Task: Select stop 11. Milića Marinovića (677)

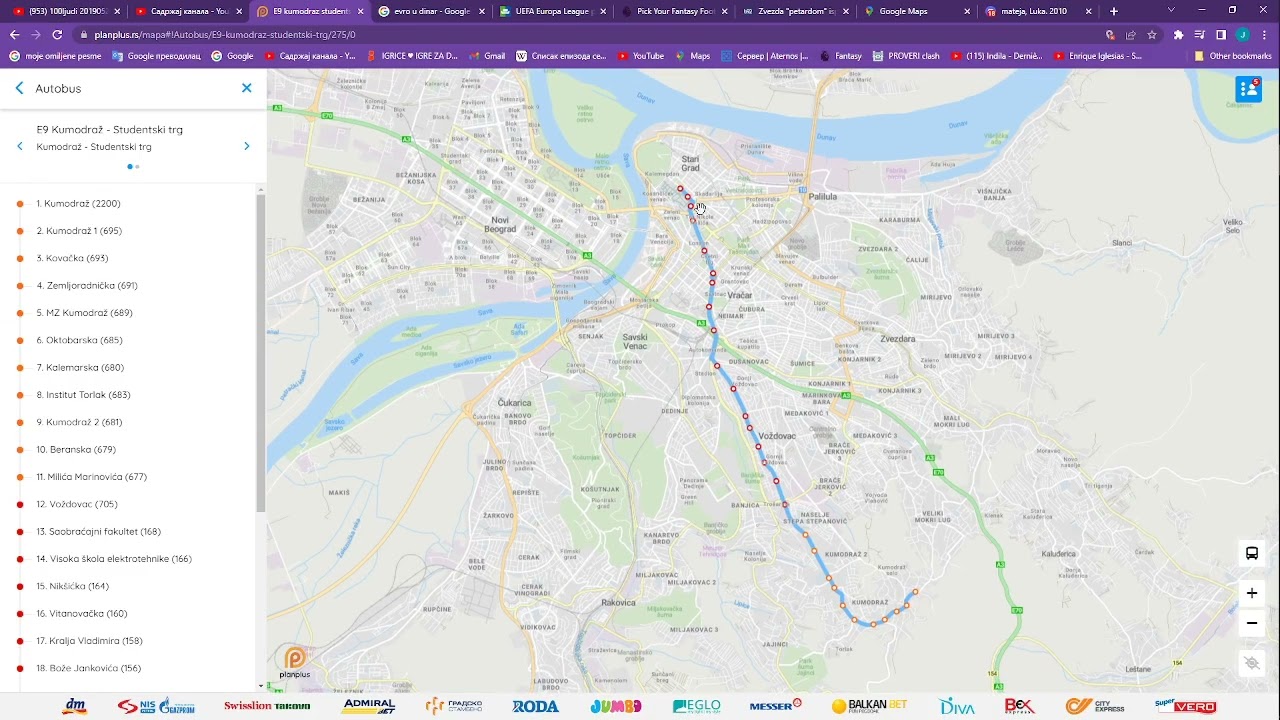Action: pyautogui.click(x=91, y=477)
